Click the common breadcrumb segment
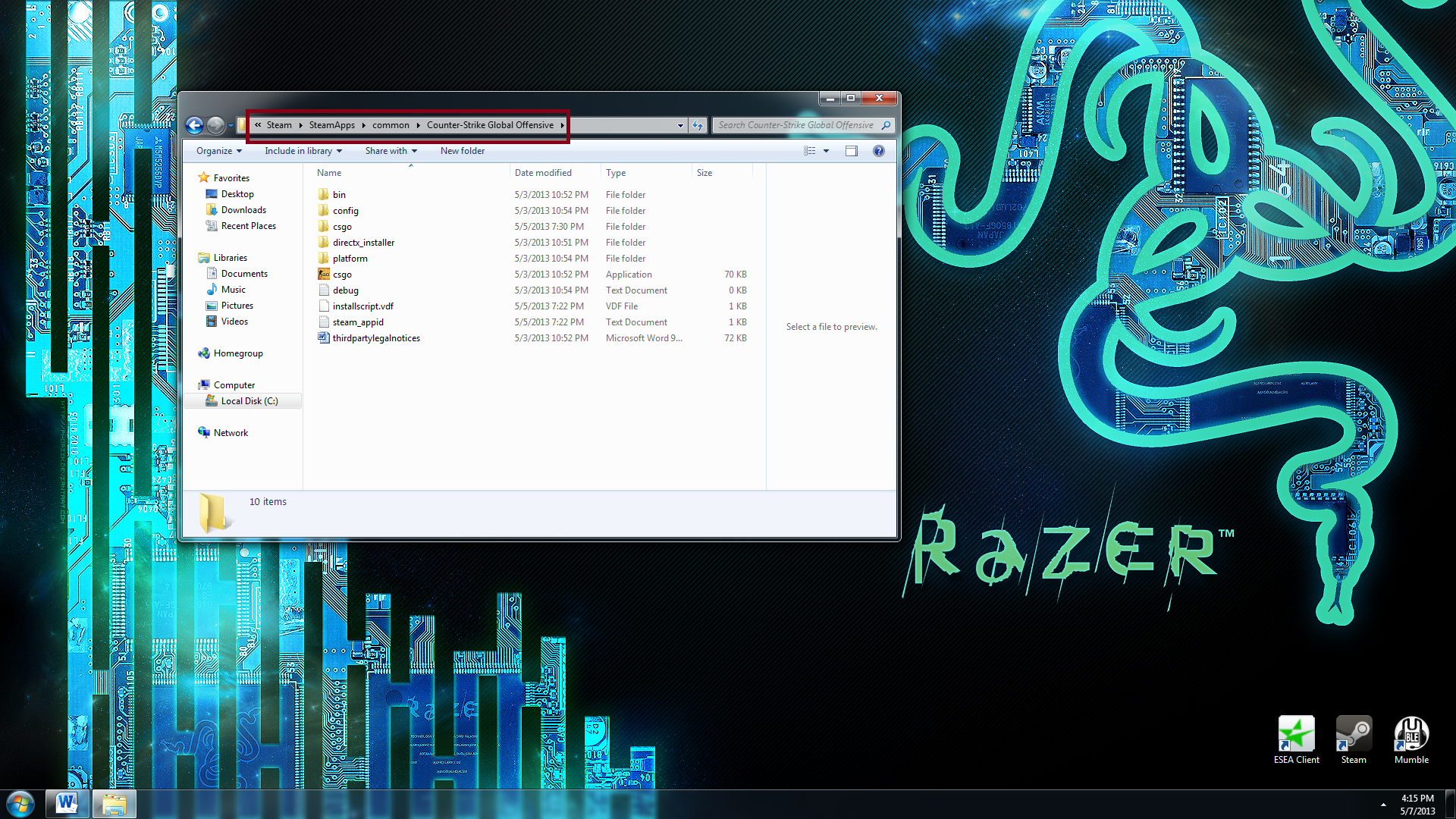This screenshot has width=1456, height=819. pyautogui.click(x=391, y=125)
